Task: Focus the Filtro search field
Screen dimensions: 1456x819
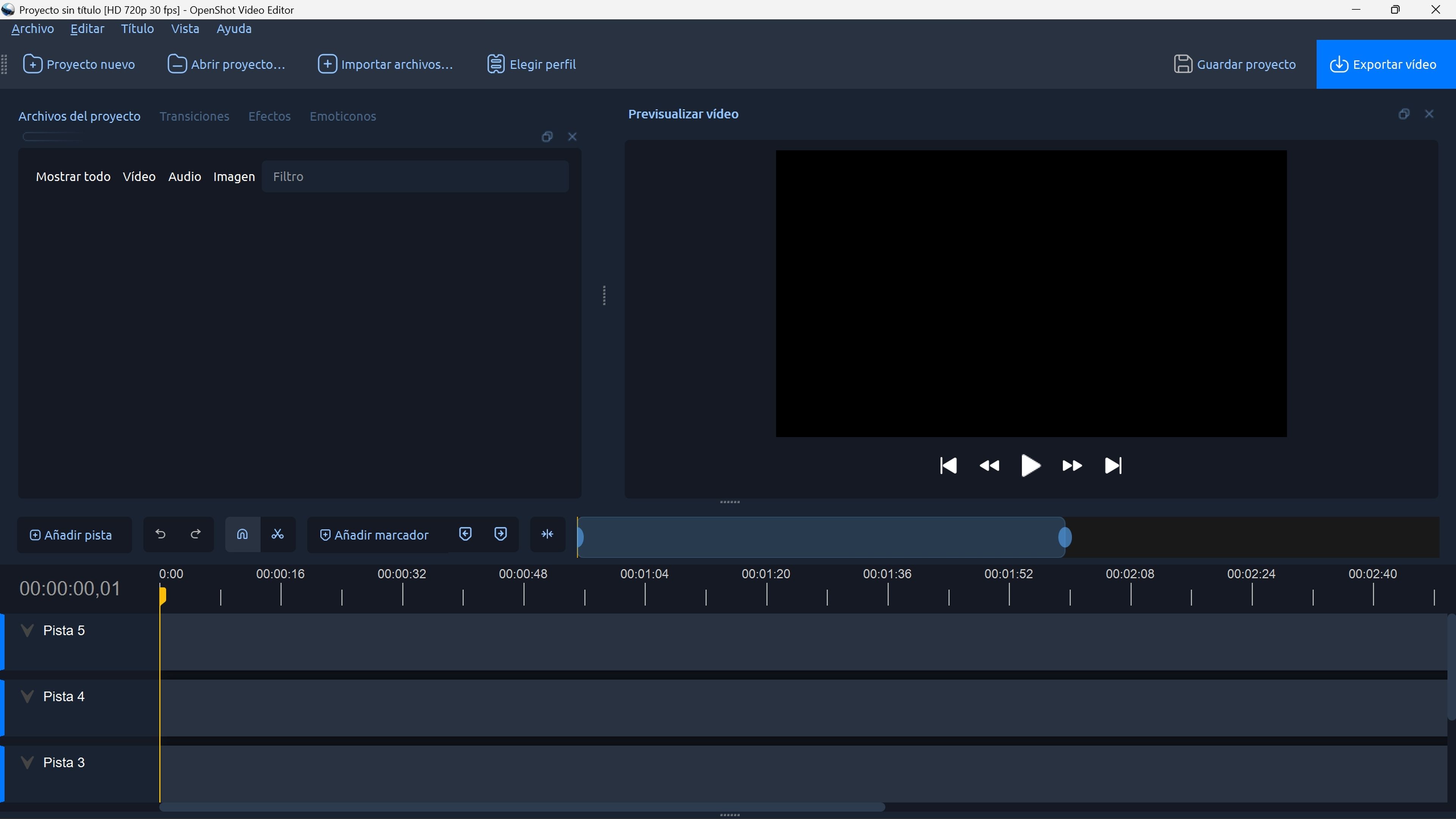Action: coord(415,177)
